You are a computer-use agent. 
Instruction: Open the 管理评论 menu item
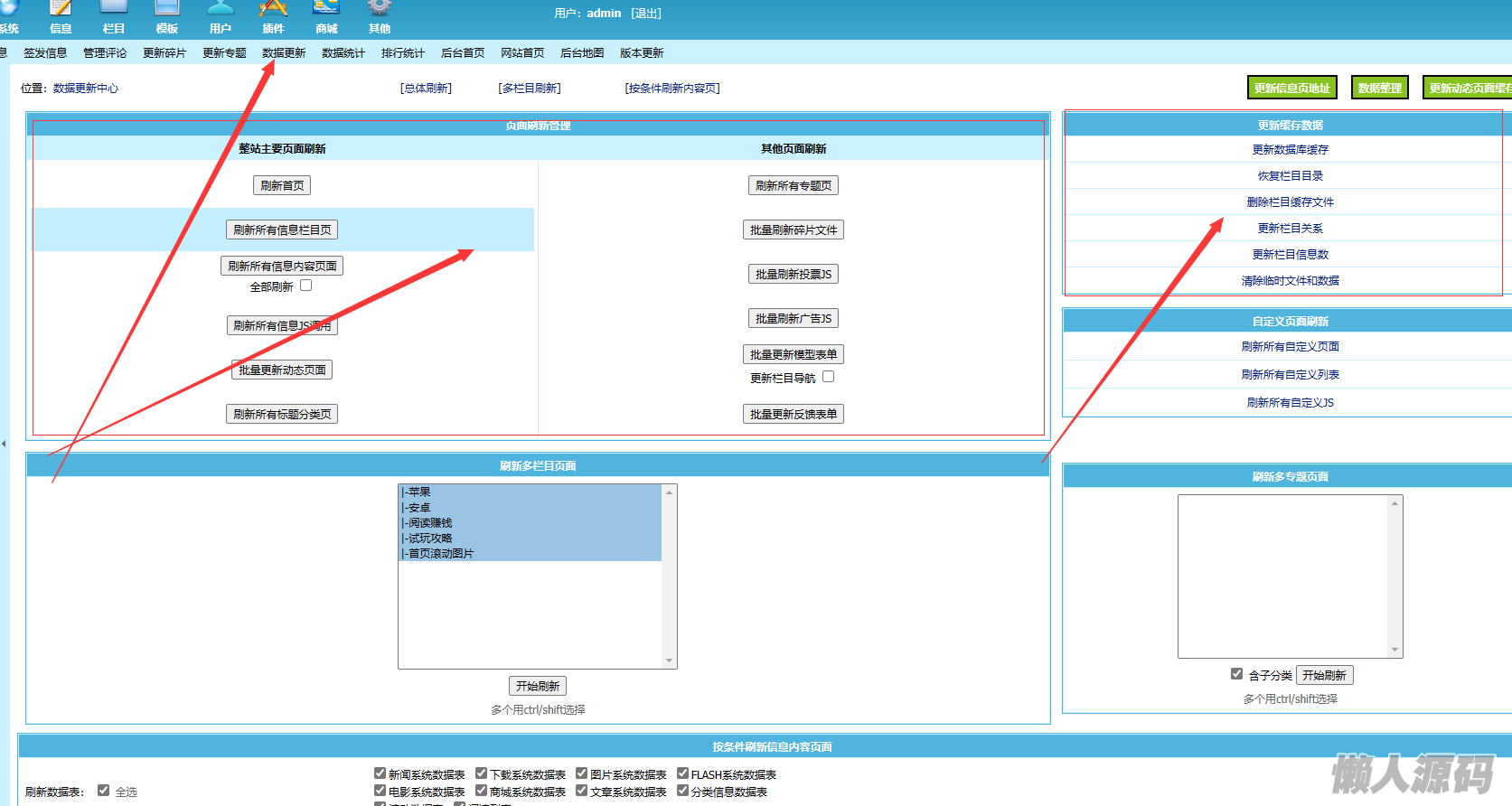tap(105, 53)
